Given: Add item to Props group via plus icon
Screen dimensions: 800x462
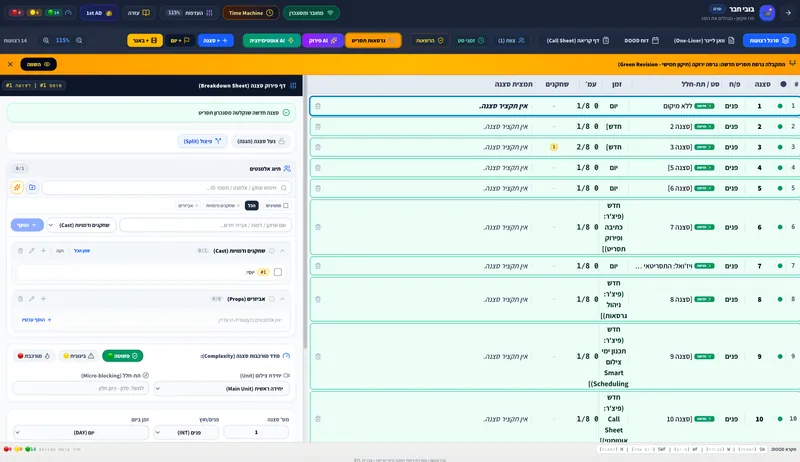Looking at the screenshot, I should point(43,299).
